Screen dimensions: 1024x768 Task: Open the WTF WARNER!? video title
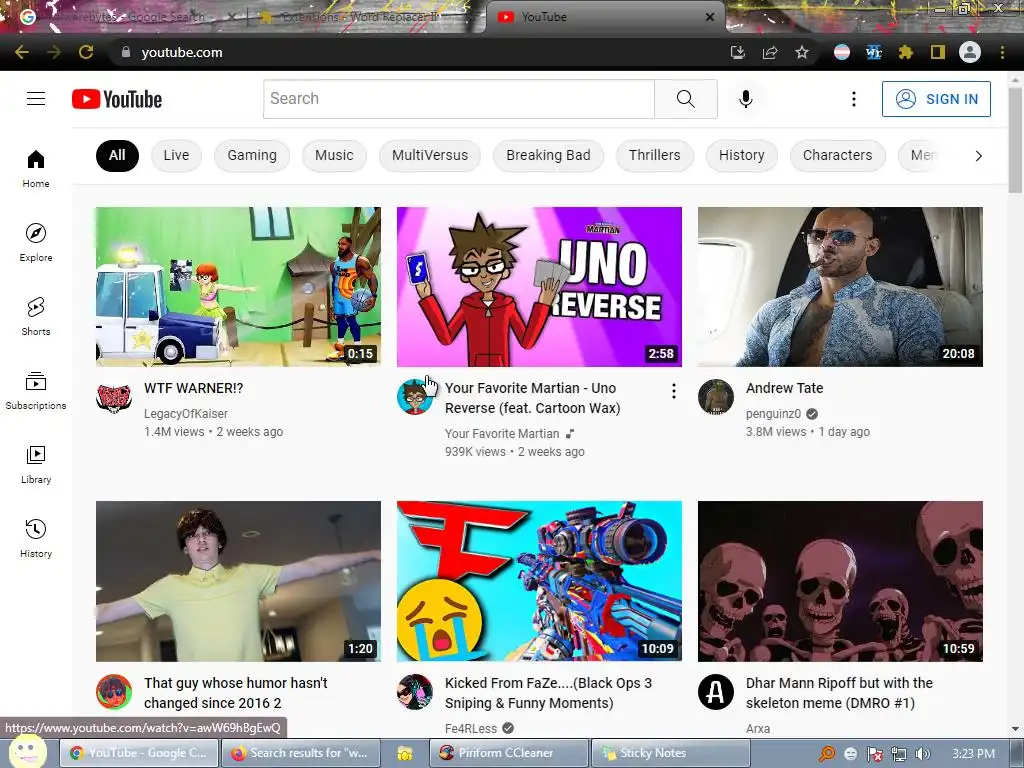193,388
